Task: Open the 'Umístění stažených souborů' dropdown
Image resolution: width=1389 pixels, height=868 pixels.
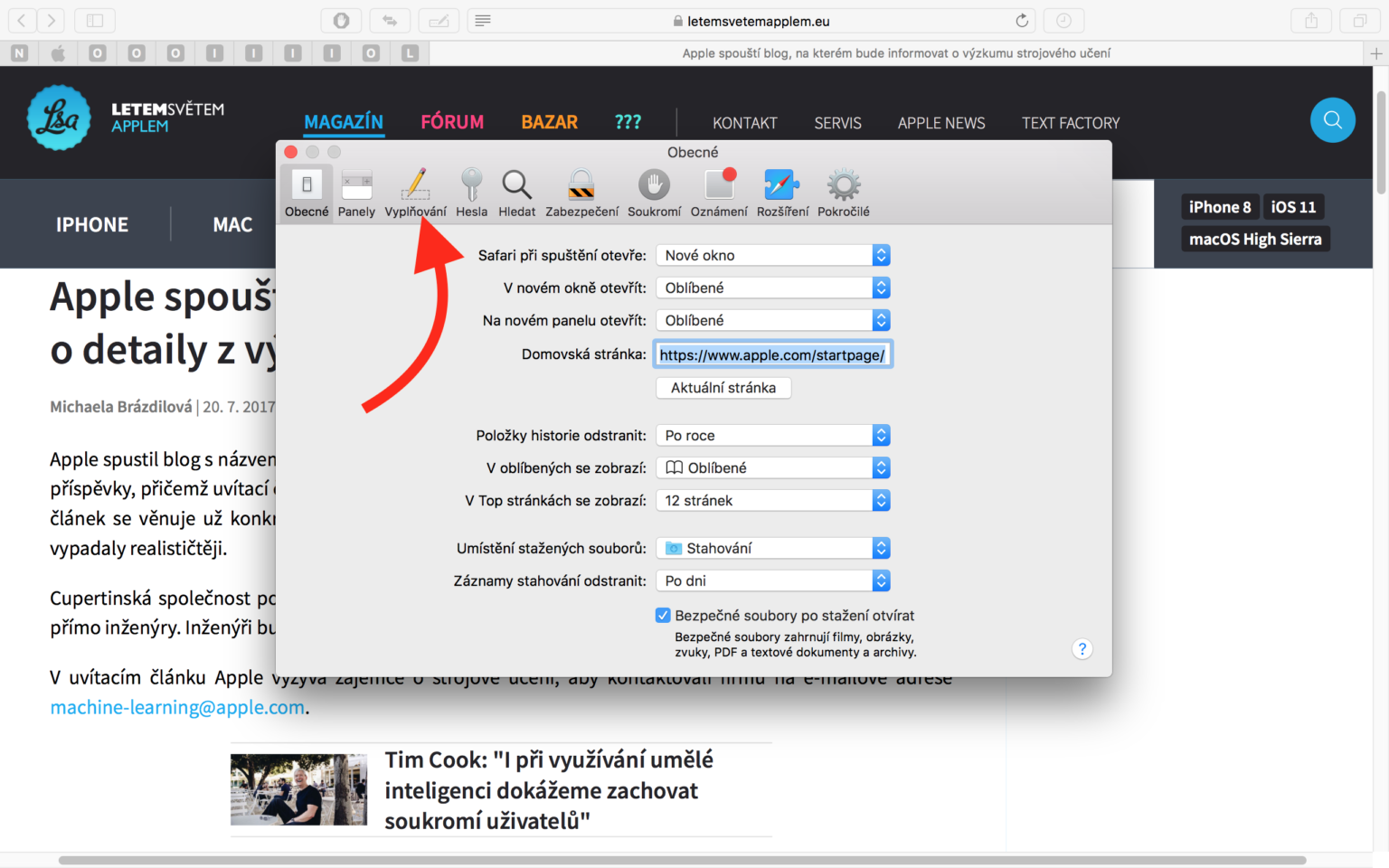Action: coord(773,549)
